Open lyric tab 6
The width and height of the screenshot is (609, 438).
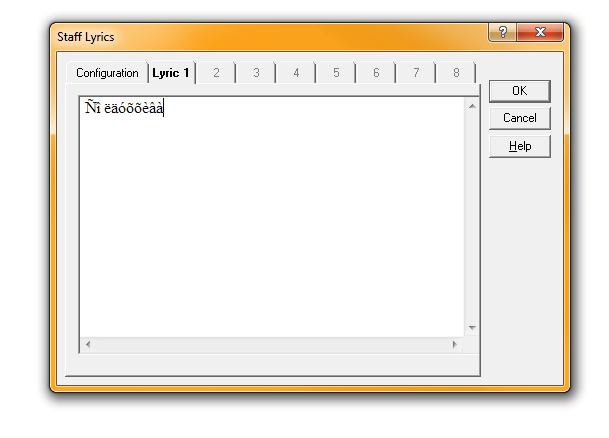tap(376, 73)
